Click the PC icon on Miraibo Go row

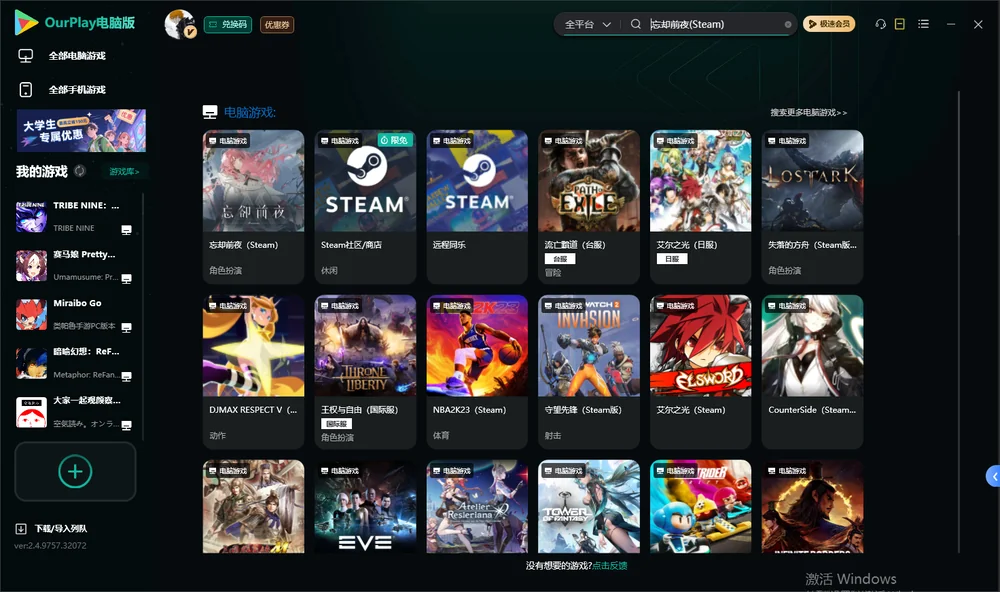pyautogui.click(x=126, y=327)
